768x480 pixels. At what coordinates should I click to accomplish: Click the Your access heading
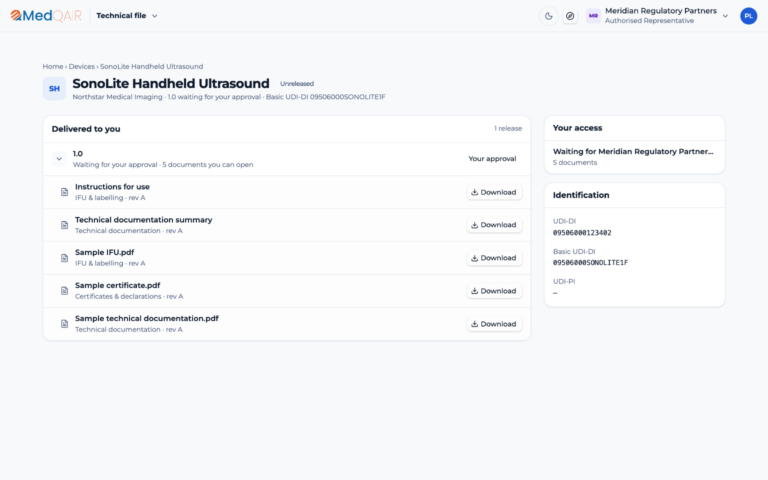pyautogui.click(x=577, y=128)
